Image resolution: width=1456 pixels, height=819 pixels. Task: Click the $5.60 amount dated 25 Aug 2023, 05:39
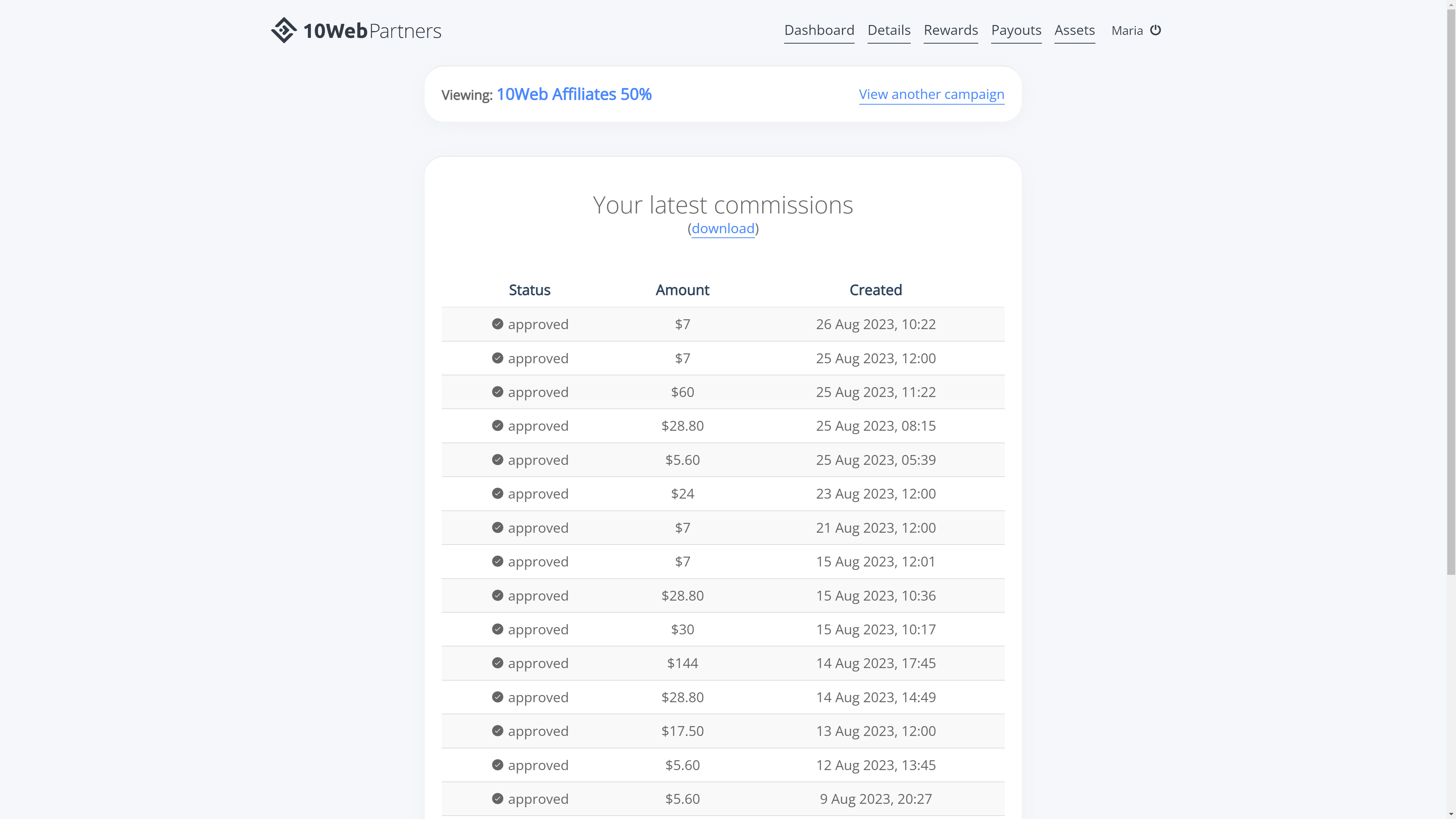coord(682,460)
